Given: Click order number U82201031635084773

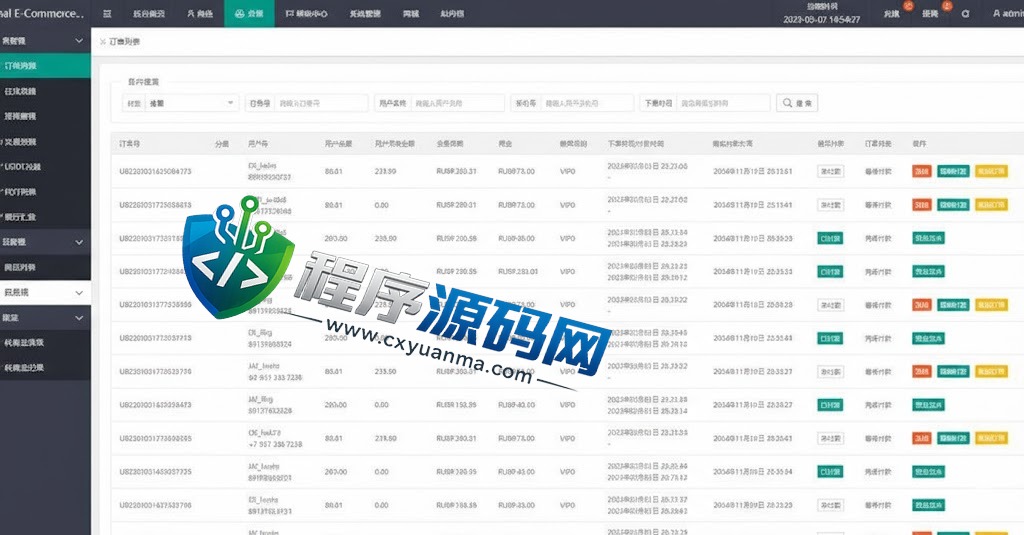Looking at the screenshot, I should click(x=155, y=172).
